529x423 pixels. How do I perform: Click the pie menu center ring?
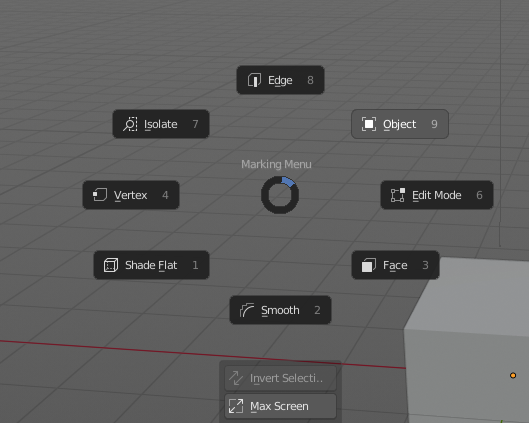point(280,195)
